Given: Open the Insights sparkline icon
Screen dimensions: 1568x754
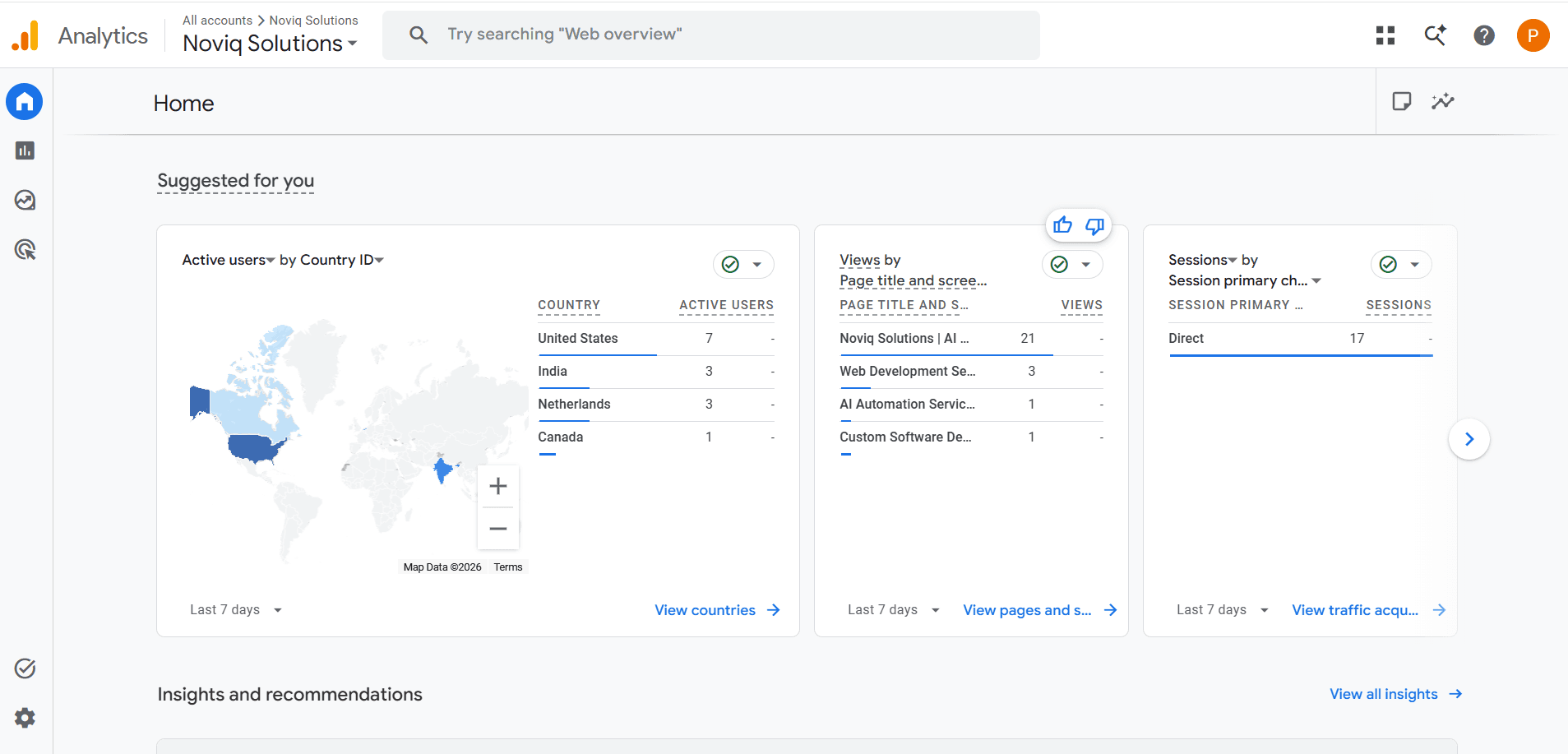Looking at the screenshot, I should click(x=1443, y=101).
